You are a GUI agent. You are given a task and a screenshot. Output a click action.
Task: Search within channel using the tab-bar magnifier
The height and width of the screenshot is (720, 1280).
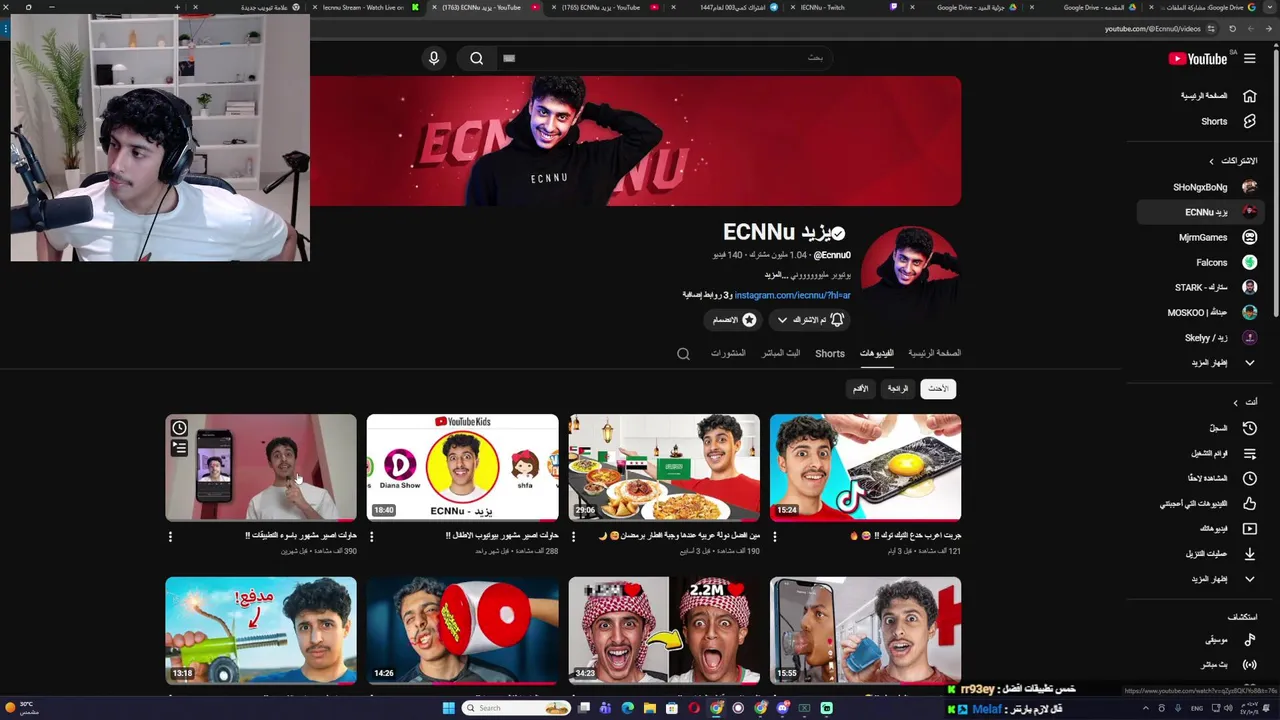tap(683, 353)
